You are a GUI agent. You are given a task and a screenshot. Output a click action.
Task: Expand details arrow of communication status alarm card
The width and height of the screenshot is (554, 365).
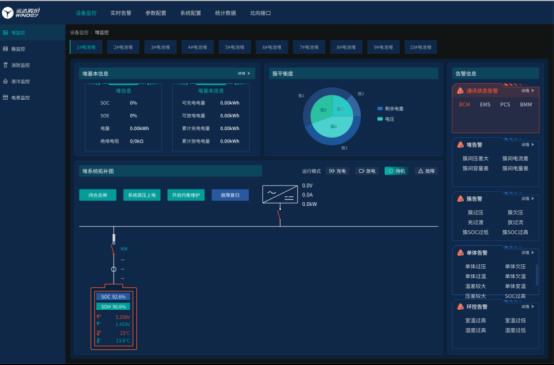tap(528, 91)
